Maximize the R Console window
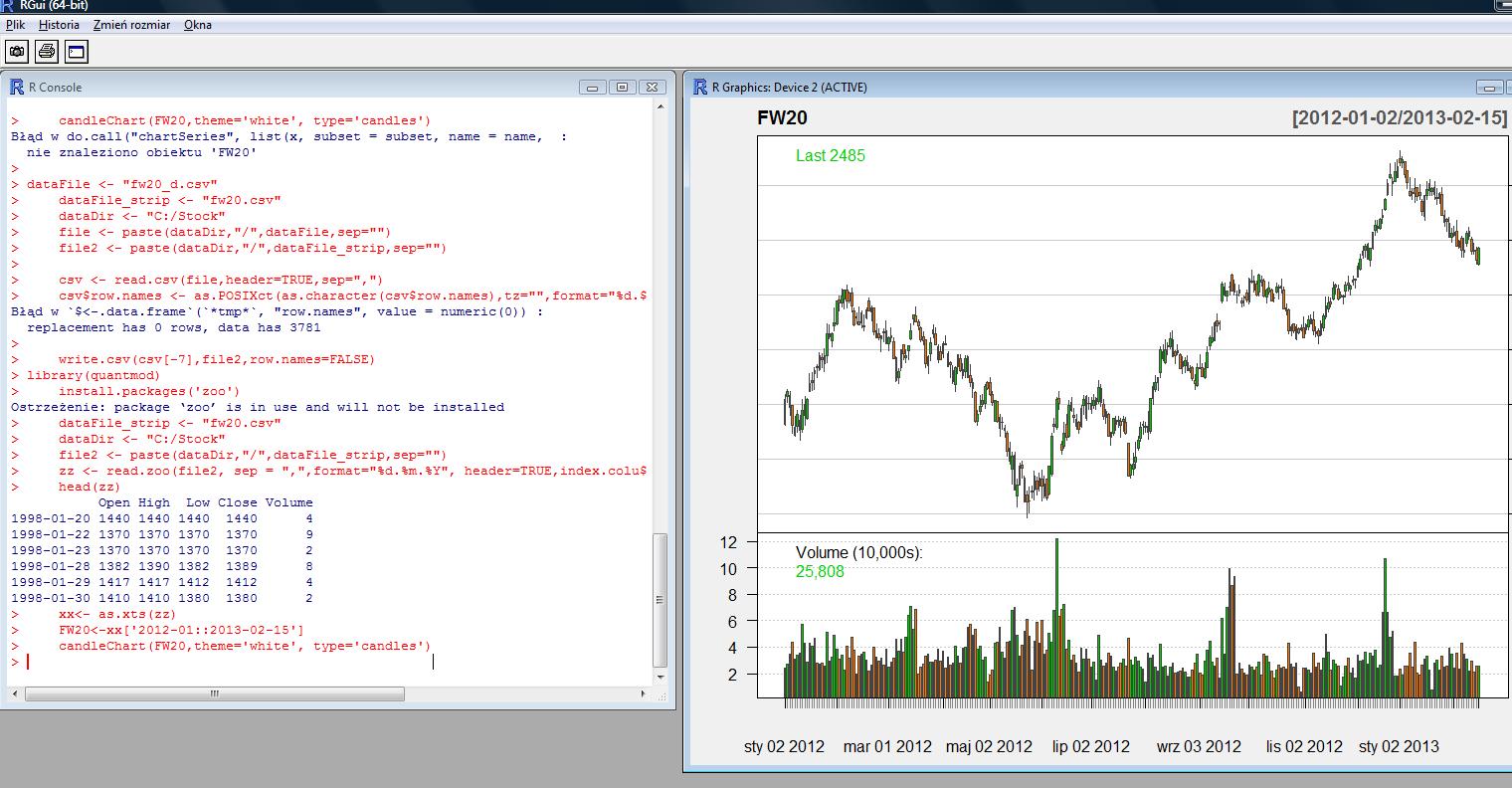The height and width of the screenshot is (788, 1512). [622, 88]
